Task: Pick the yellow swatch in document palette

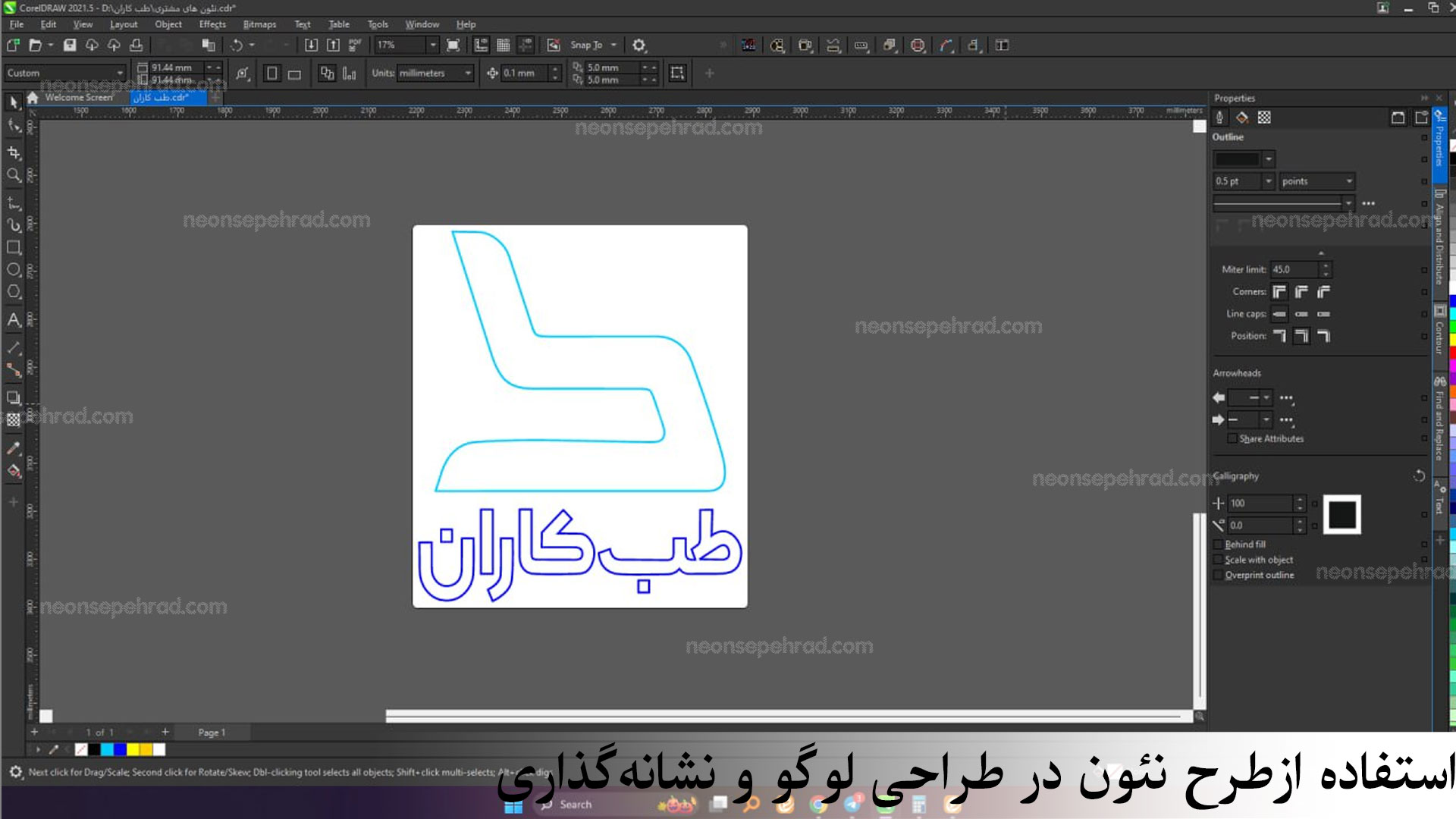Action: [x=133, y=750]
